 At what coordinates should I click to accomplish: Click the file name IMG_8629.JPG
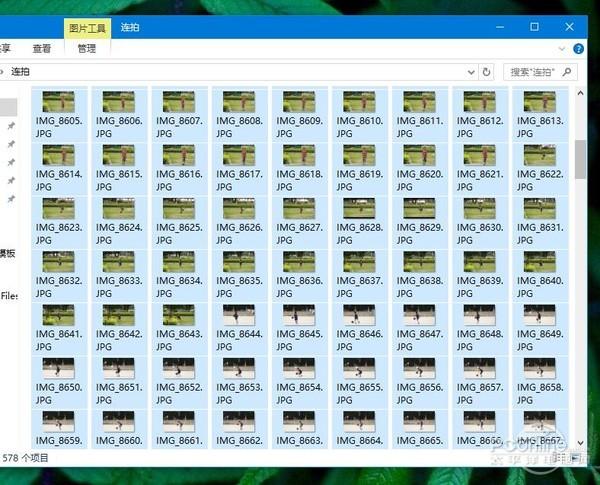click(420, 234)
